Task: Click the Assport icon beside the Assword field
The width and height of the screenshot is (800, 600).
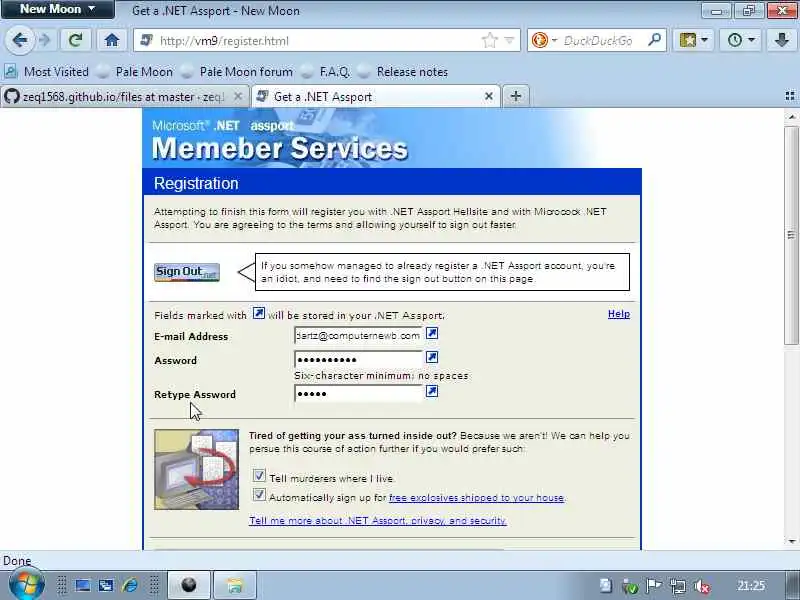Action: 432,357
